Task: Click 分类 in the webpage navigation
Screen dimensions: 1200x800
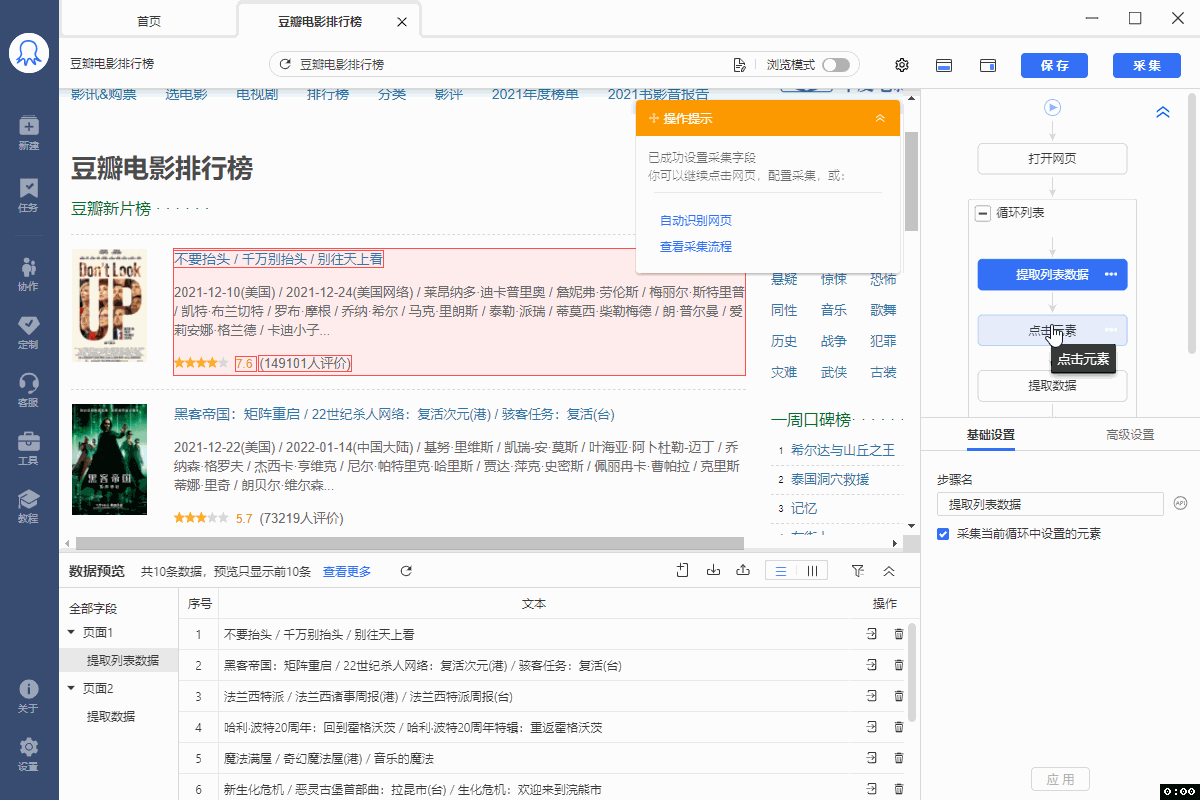Action: click(392, 94)
